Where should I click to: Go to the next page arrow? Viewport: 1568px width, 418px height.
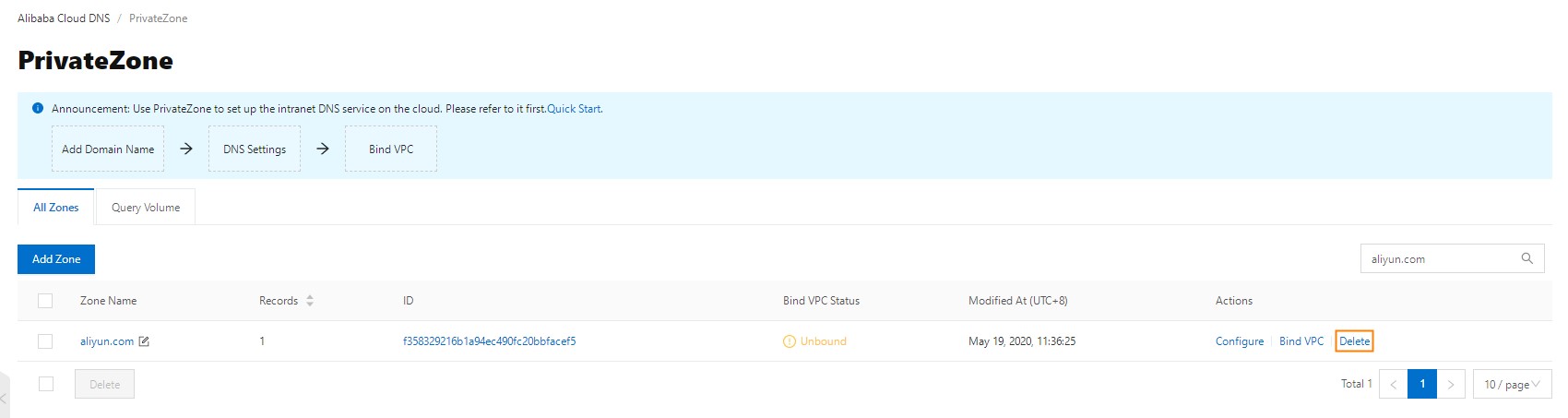(x=1451, y=384)
